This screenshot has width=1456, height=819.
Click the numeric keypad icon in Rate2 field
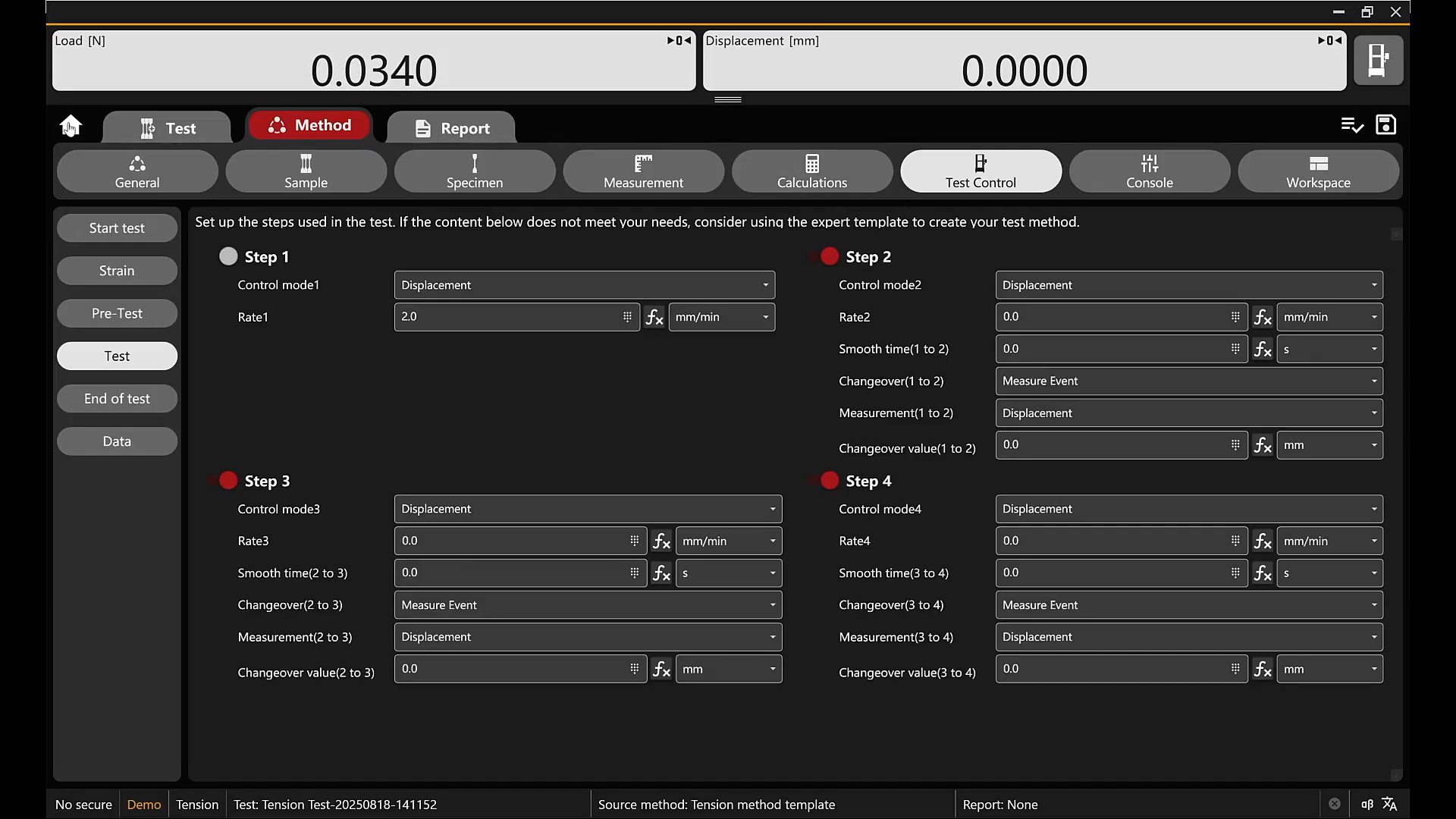(1235, 316)
